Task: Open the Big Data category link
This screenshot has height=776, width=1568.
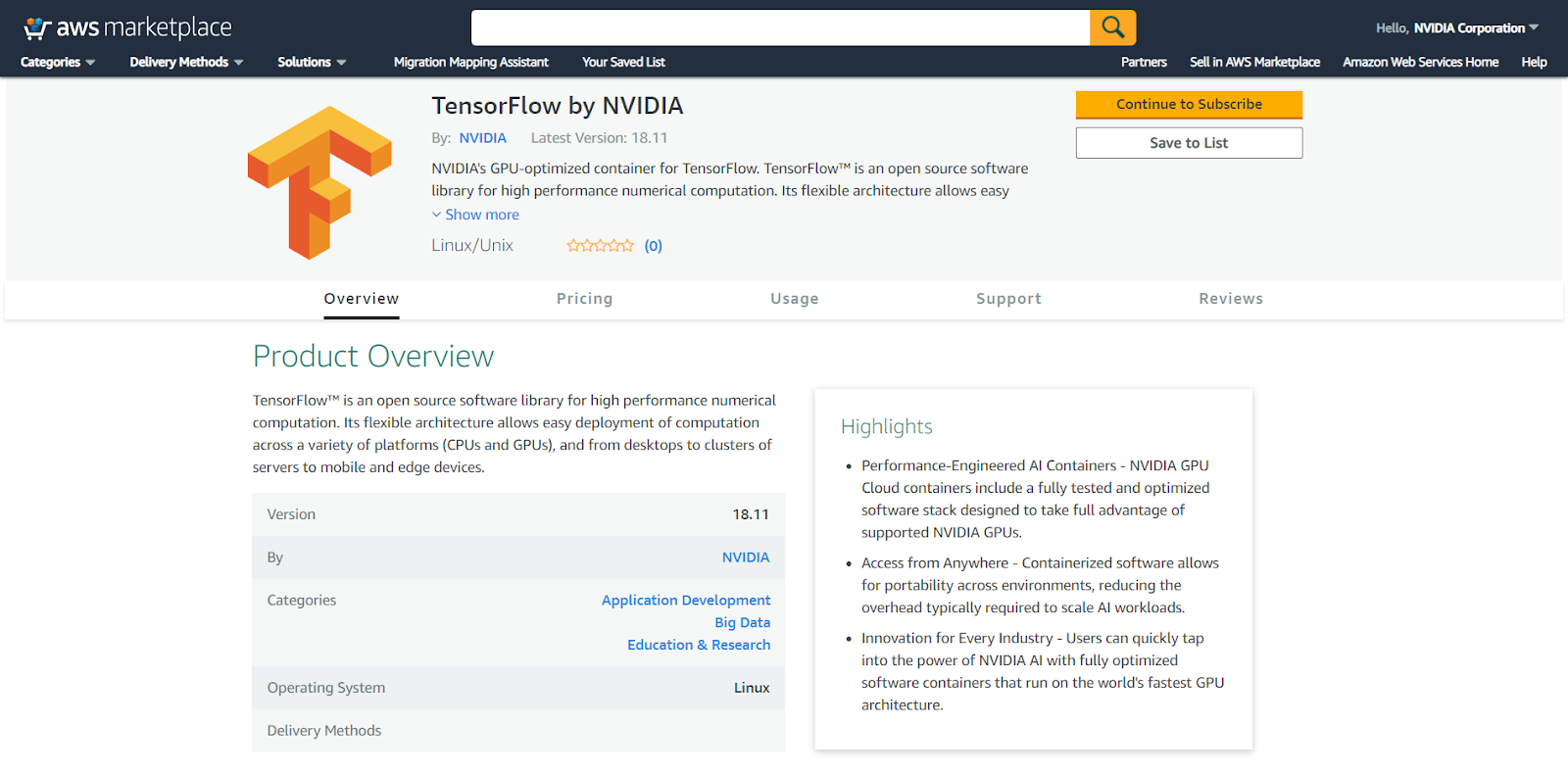Action: 742,623
